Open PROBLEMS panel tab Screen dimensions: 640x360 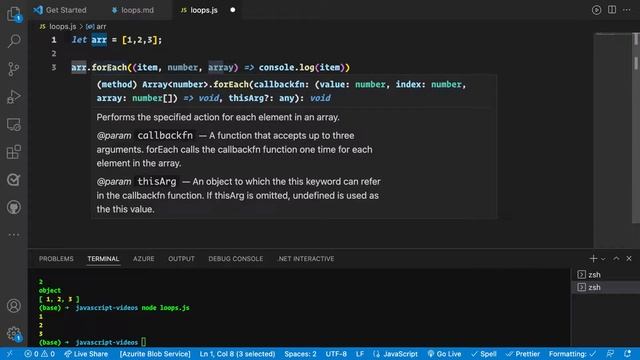[56, 259]
